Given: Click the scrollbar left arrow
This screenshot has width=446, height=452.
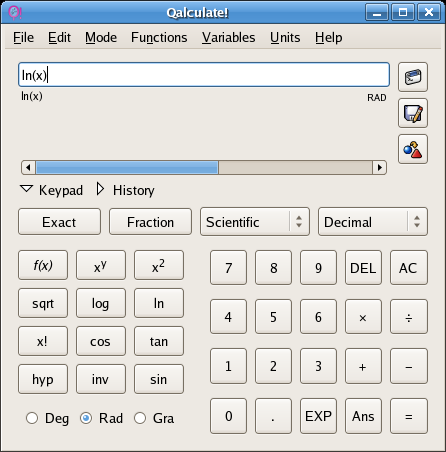Looking at the screenshot, I should pos(28,167).
